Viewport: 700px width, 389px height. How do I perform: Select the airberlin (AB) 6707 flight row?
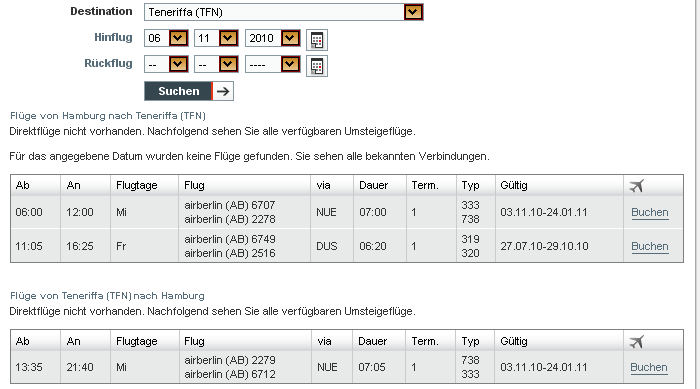[x=347, y=212]
